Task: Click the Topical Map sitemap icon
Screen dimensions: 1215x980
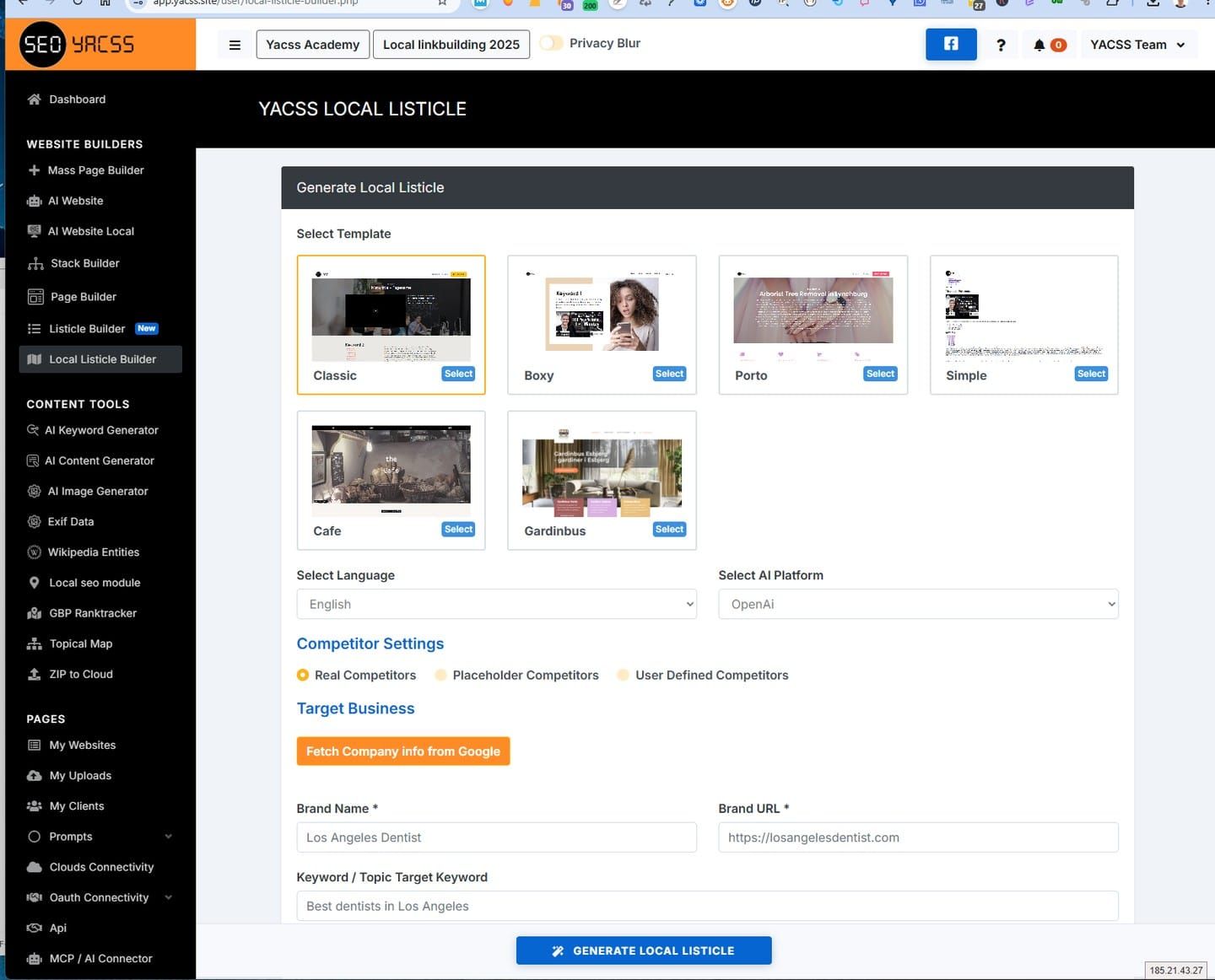Action: (x=34, y=643)
